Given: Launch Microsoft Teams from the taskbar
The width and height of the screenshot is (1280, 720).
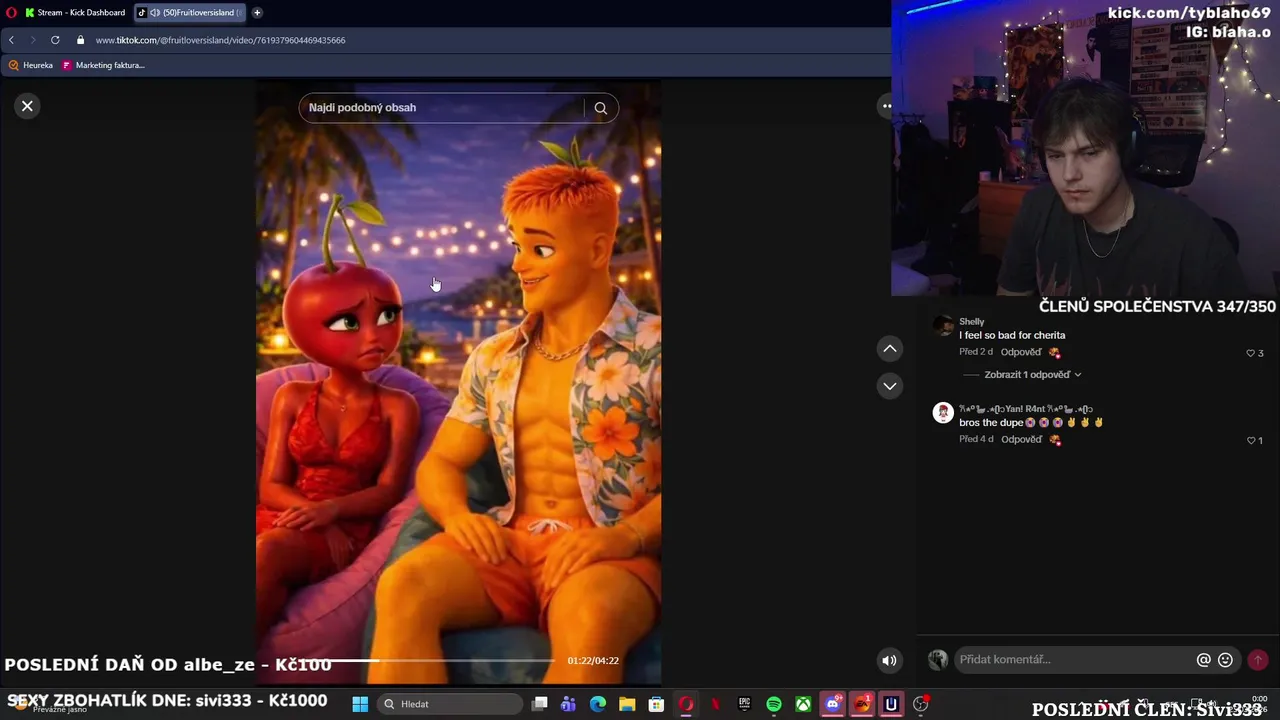Looking at the screenshot, I should 569,704.
